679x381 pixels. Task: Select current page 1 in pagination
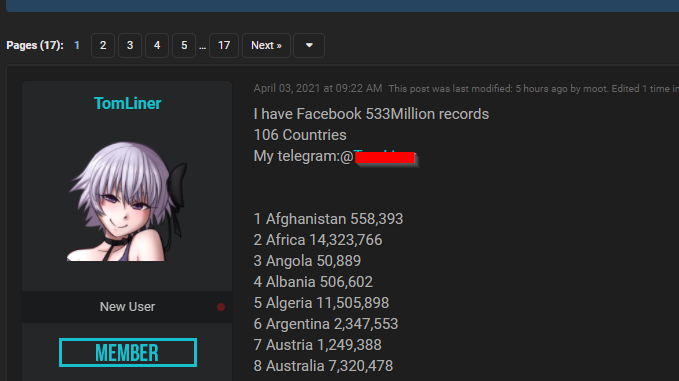click(77, 45)
